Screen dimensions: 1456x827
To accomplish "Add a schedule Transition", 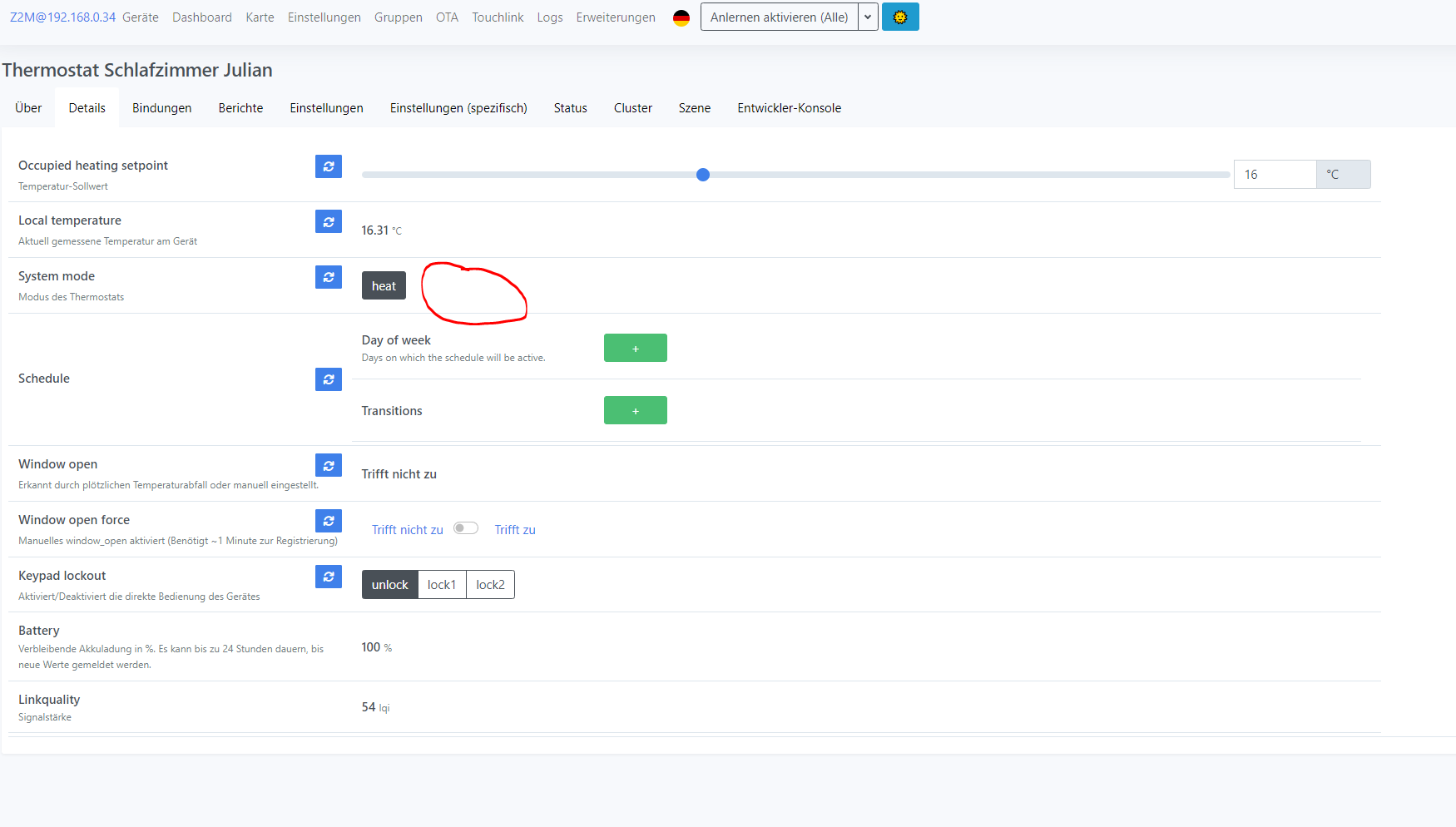I will 635,410.
